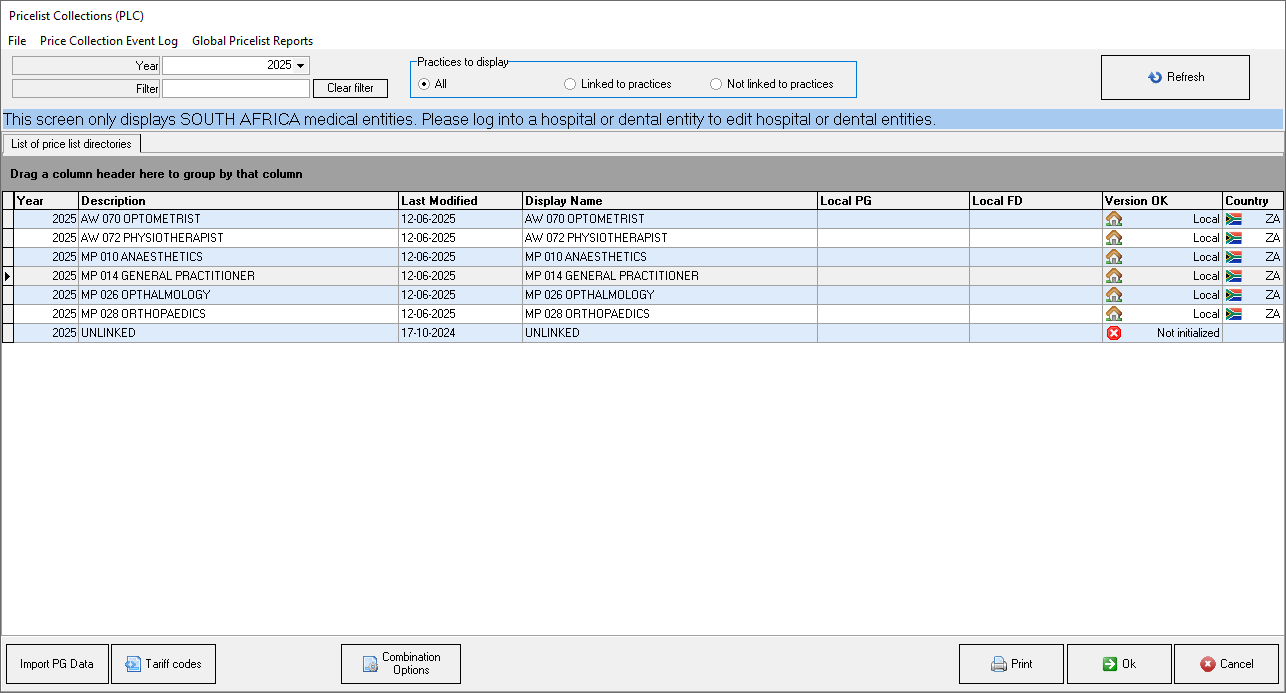This screenshot has width=1286, height=693.
Task: Click into the Filter text field
Action: tap(236, 88)
